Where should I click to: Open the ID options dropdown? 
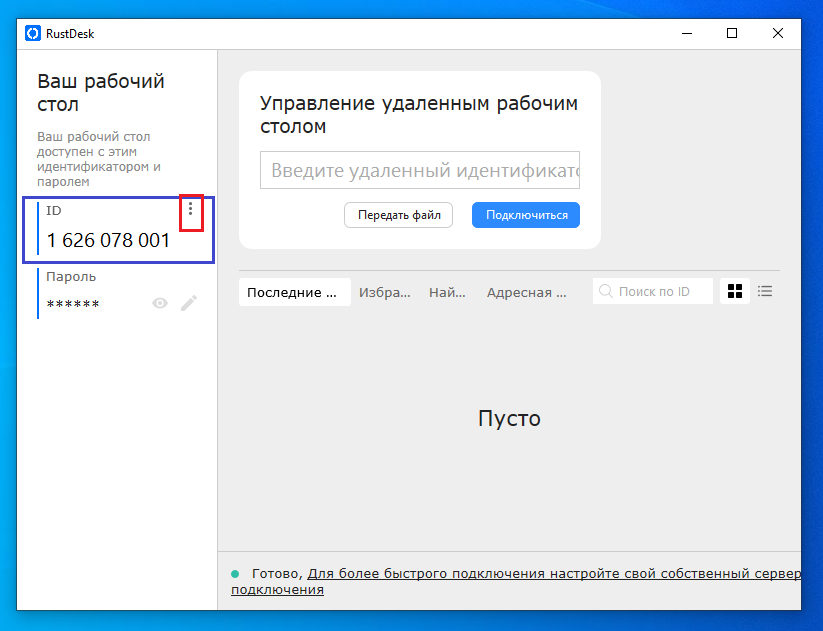(191, 211)
